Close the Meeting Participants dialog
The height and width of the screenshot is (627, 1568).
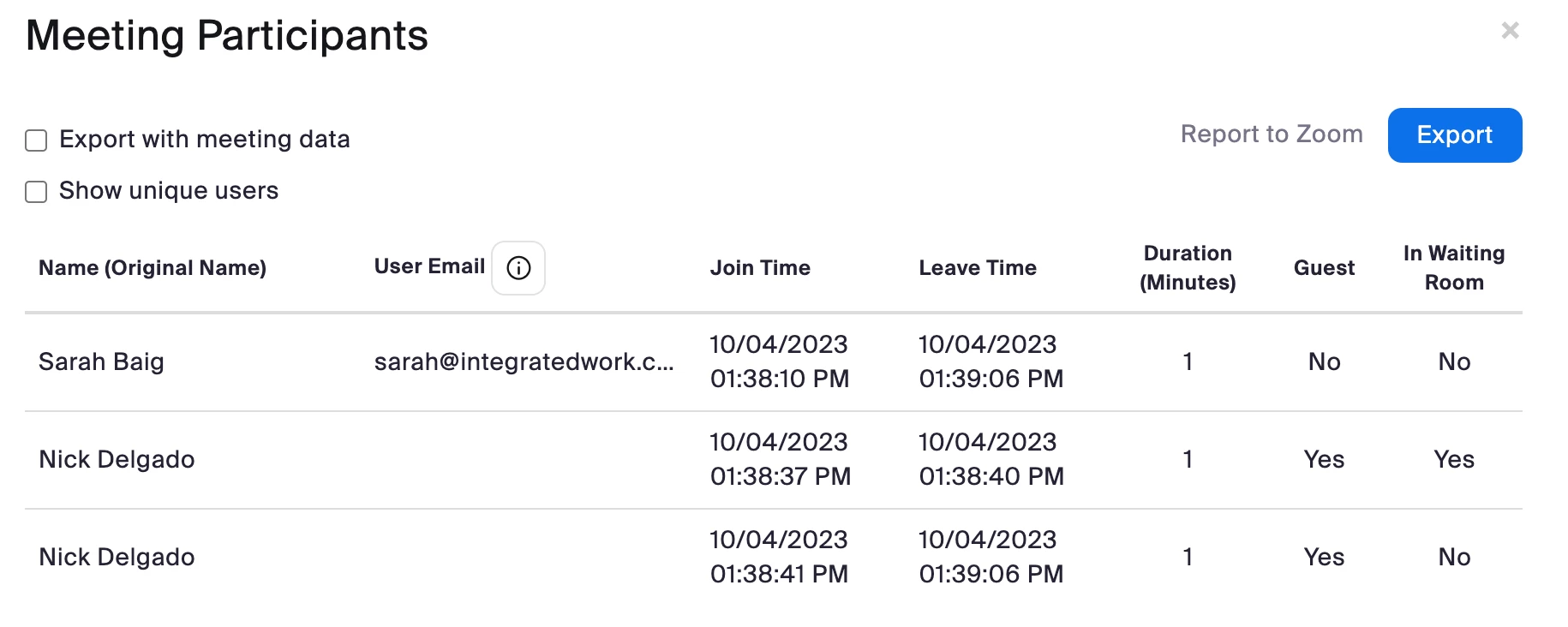tap(1510, 31)
